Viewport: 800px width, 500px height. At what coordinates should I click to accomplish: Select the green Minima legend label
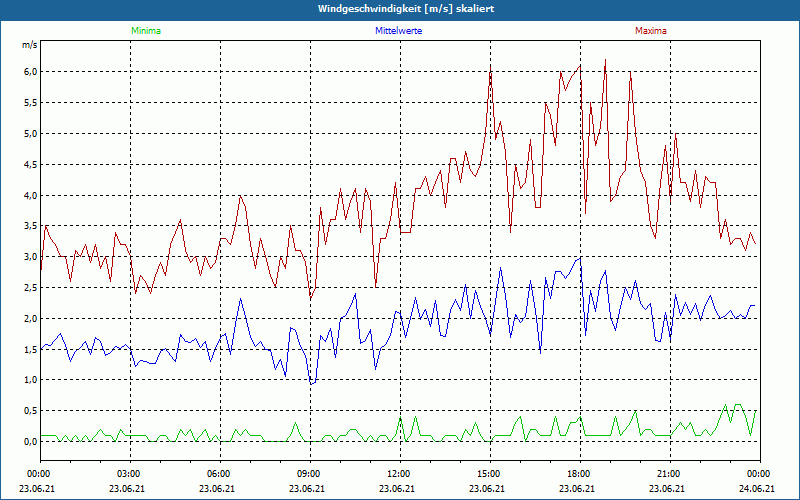pyautogui.click(x=146, y=31)
